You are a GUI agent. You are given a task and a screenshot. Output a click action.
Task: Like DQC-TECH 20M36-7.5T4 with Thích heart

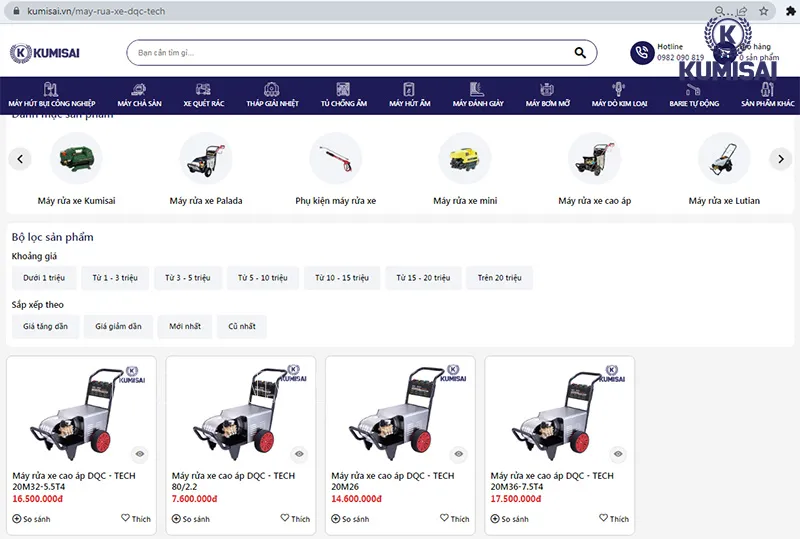(x=614, y=519)
